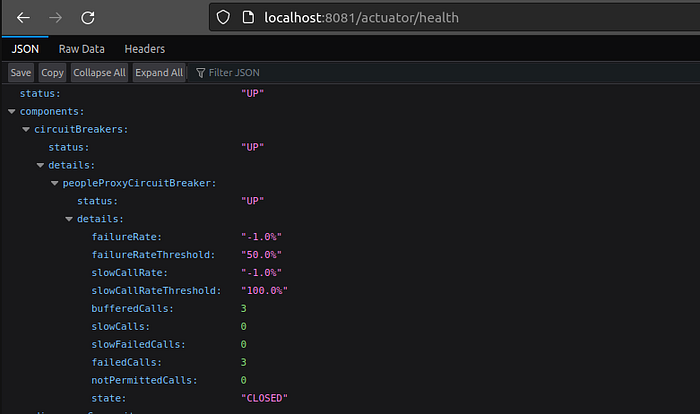Select the JSON tab

(25, 48)
